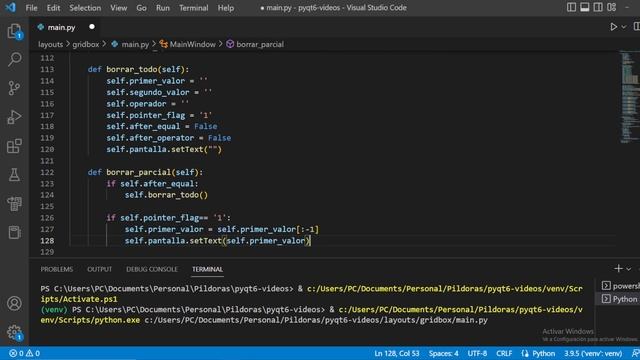Click Ln 128, Col 53 status item
This screenshot has height=360, width=640.
click(x=397, y=353)
